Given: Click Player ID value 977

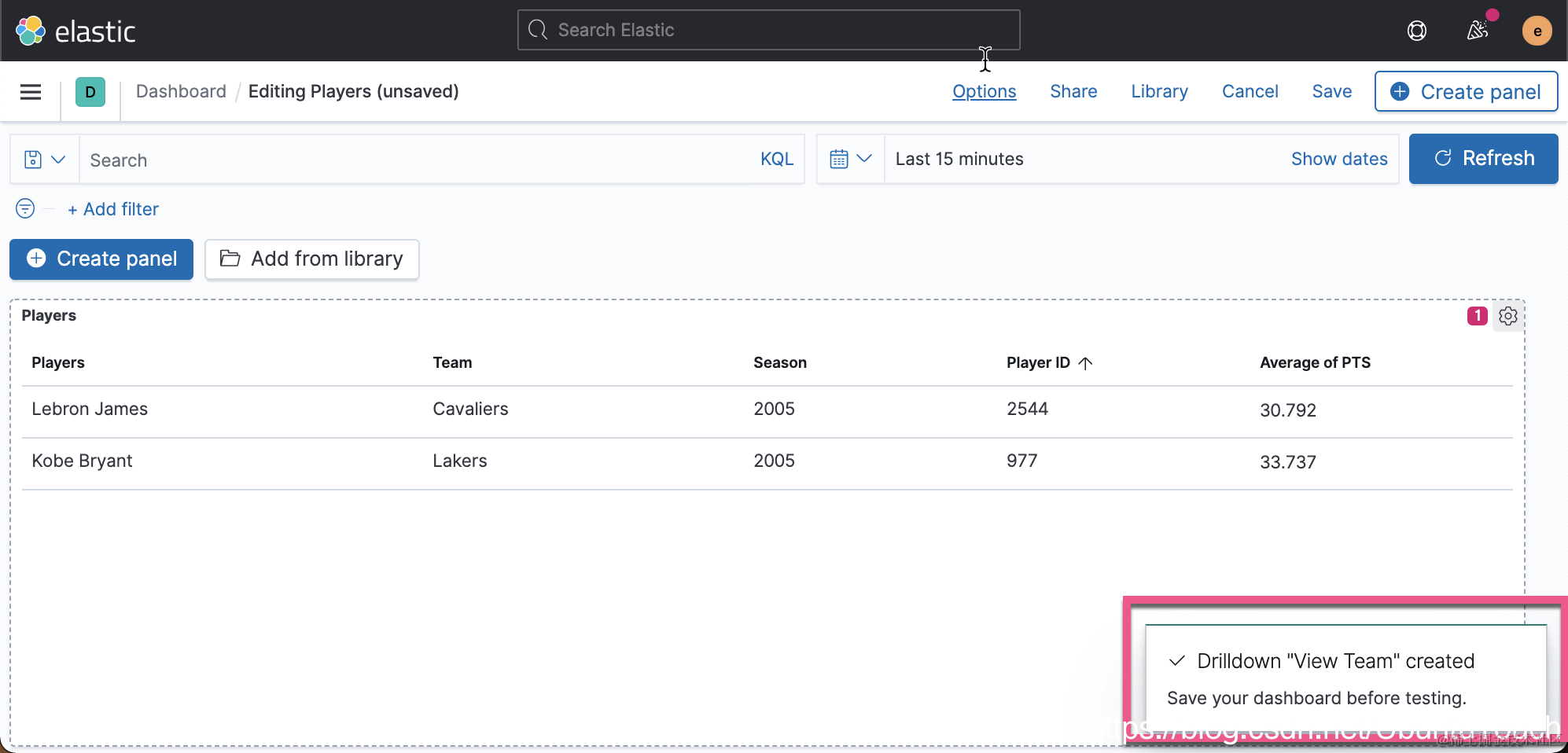Looking at the screenshot, I should point(1021,461).
